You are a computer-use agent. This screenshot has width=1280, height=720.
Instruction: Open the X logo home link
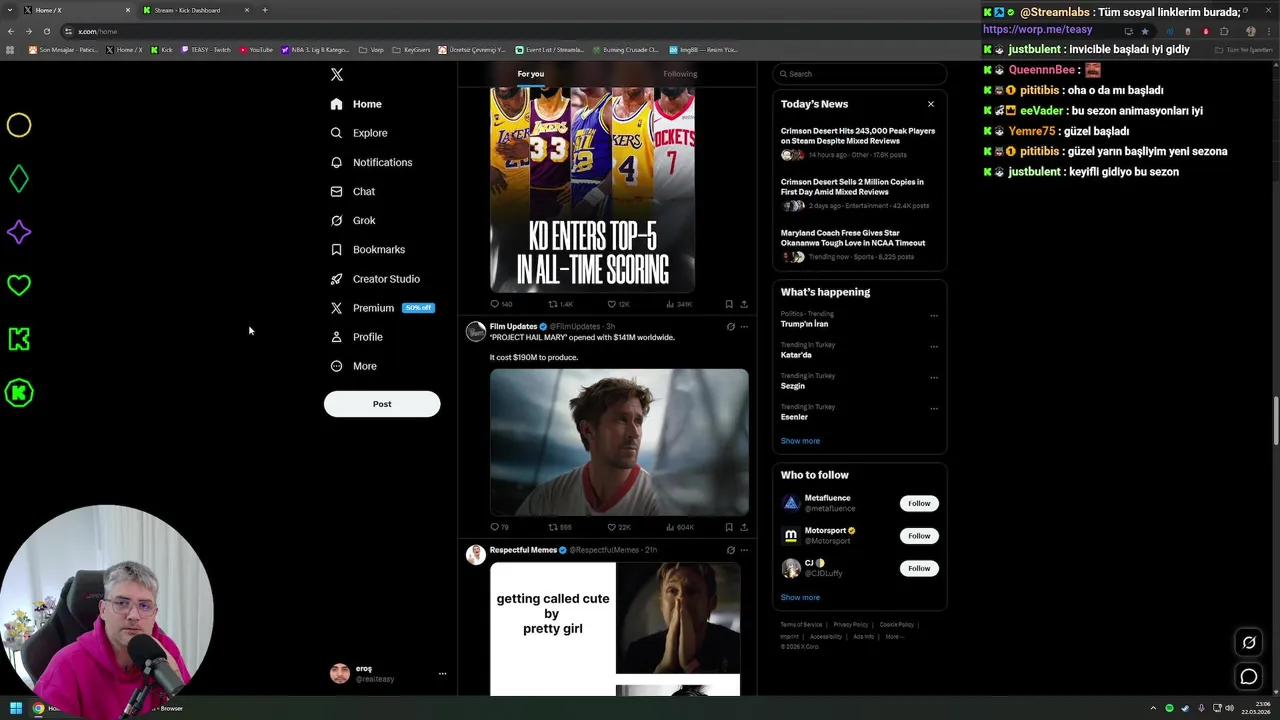coord(337,75)
